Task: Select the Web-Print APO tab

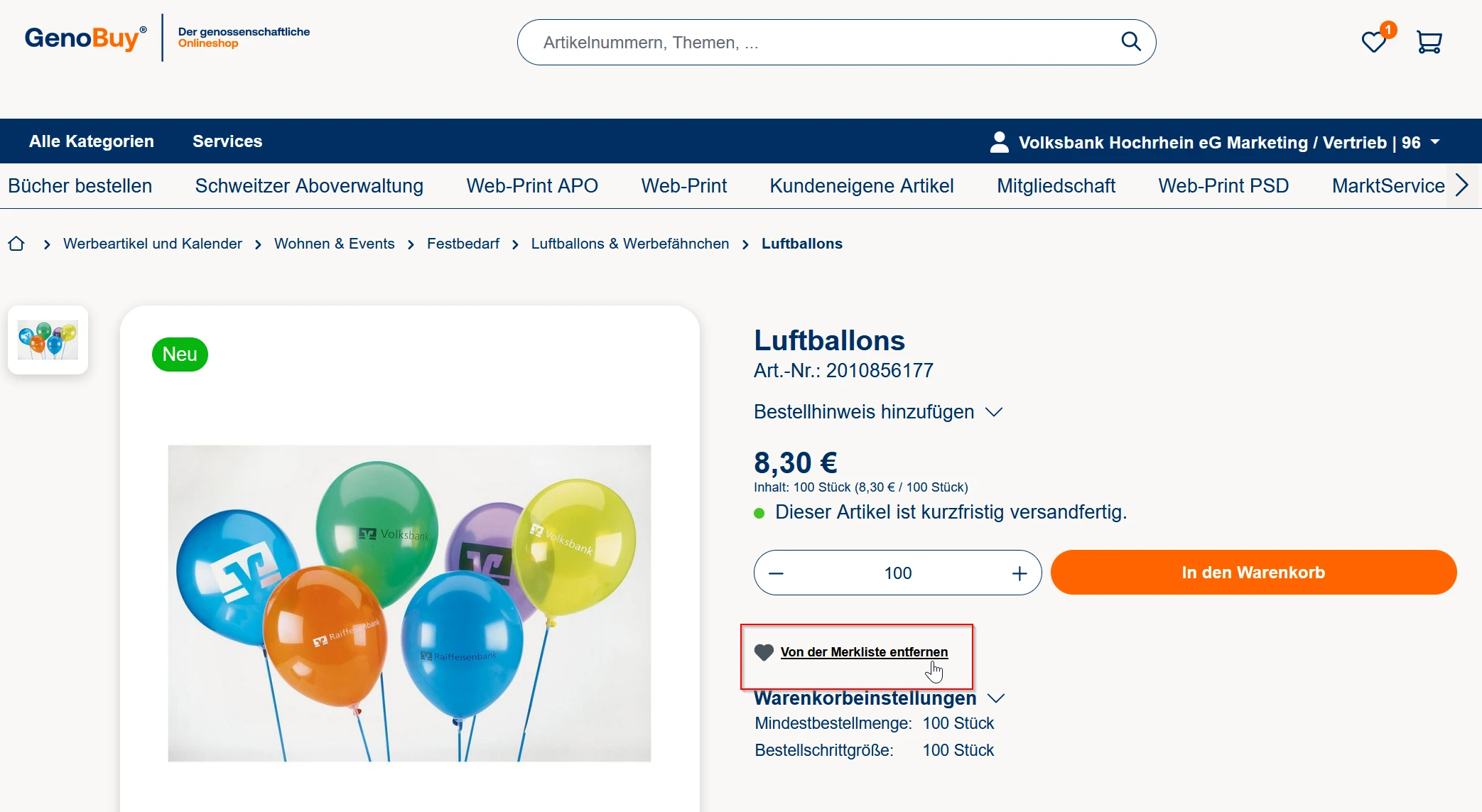Action: coord(532,186)
